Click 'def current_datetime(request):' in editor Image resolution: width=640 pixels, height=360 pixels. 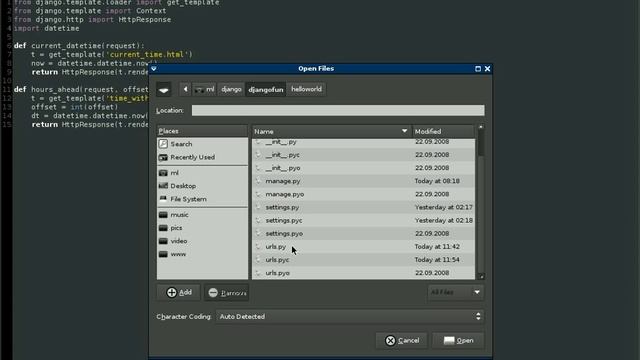[x=79, y=46]
